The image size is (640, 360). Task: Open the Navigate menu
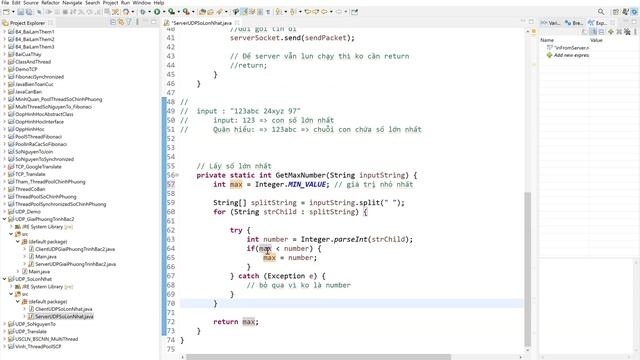(72, 2)
